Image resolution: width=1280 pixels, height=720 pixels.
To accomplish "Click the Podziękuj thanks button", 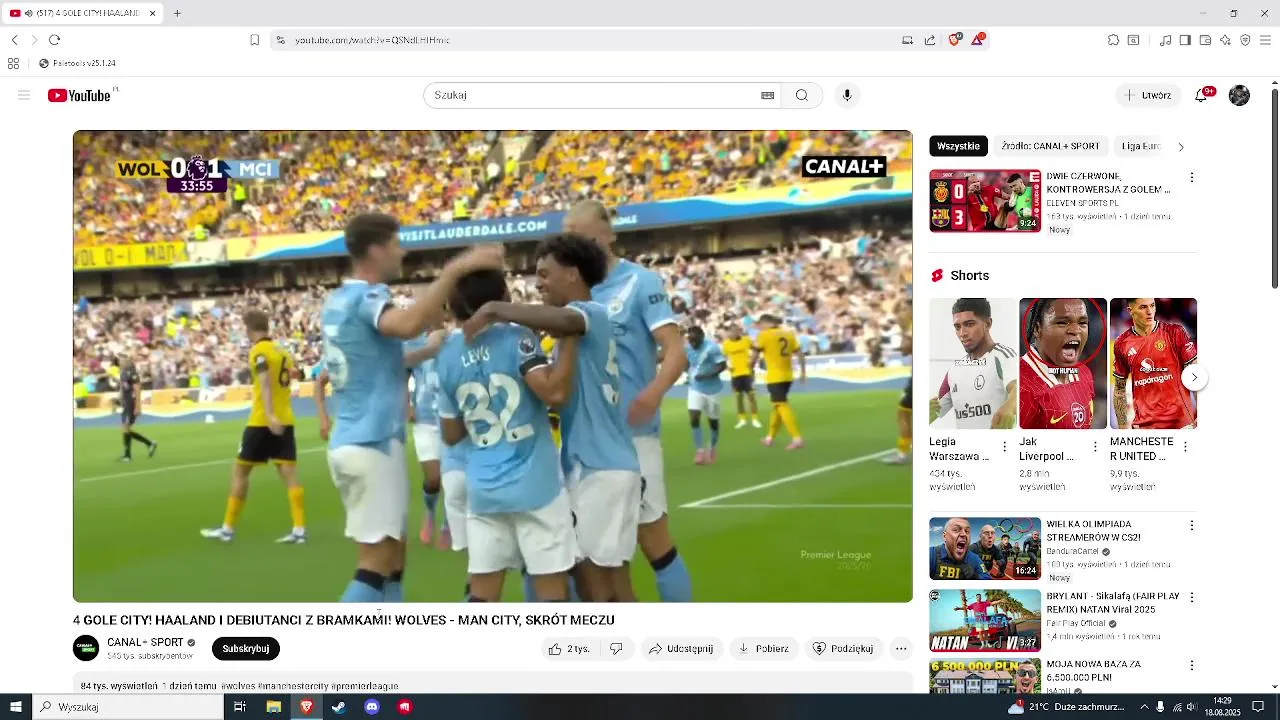I will point(844,648).
